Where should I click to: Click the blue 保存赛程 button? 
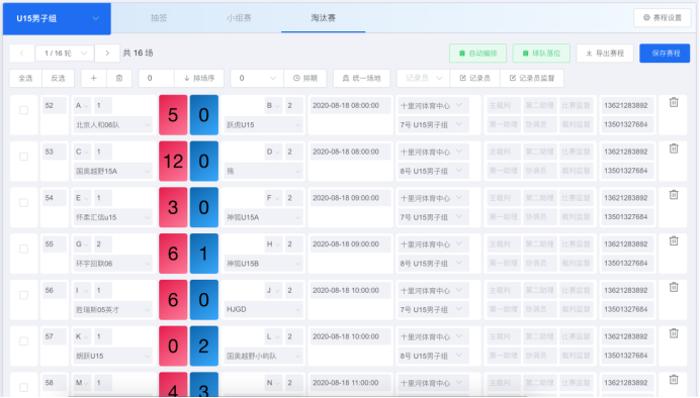coord(665,53)
